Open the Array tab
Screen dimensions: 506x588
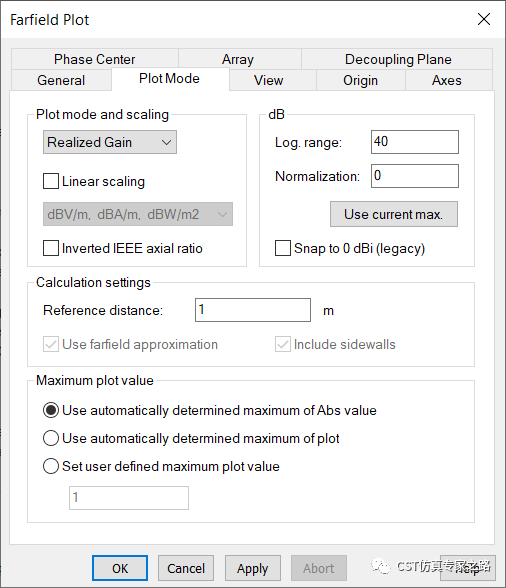coord(239,59)
